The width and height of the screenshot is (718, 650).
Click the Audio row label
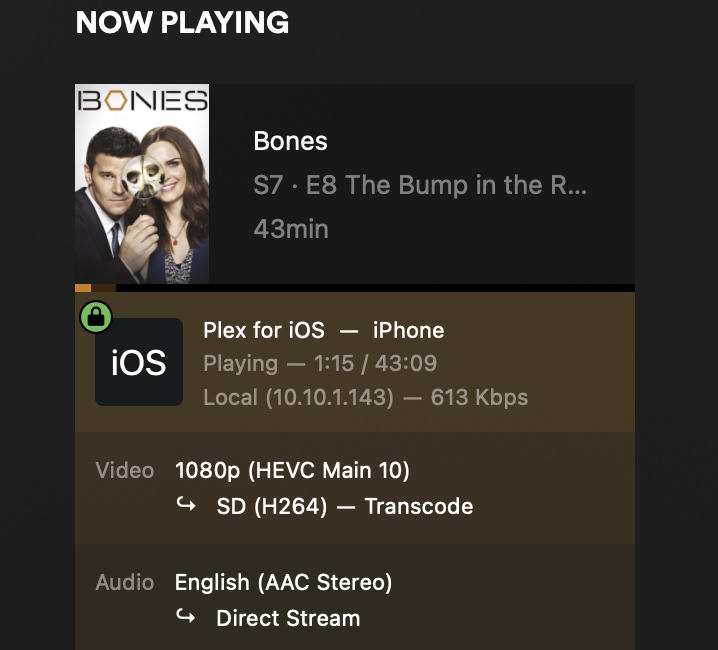(x=125, y=582)
